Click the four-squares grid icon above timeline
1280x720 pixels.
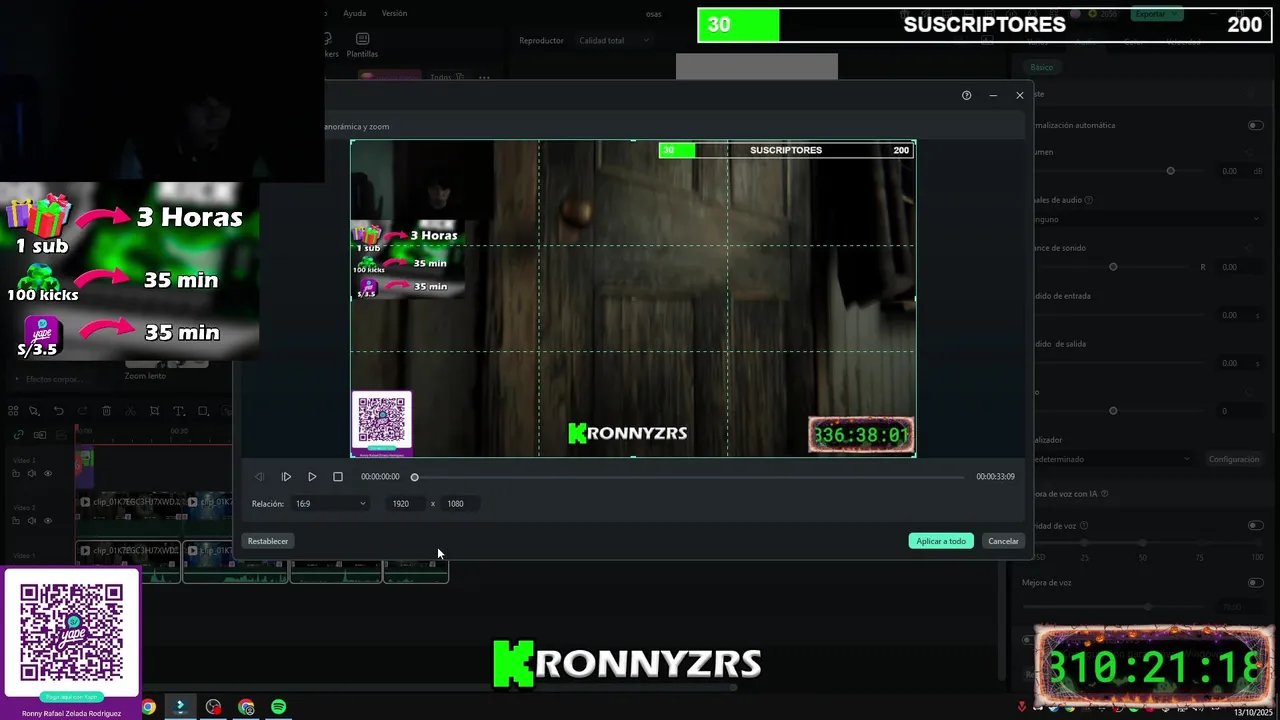(x=15, y=411)
